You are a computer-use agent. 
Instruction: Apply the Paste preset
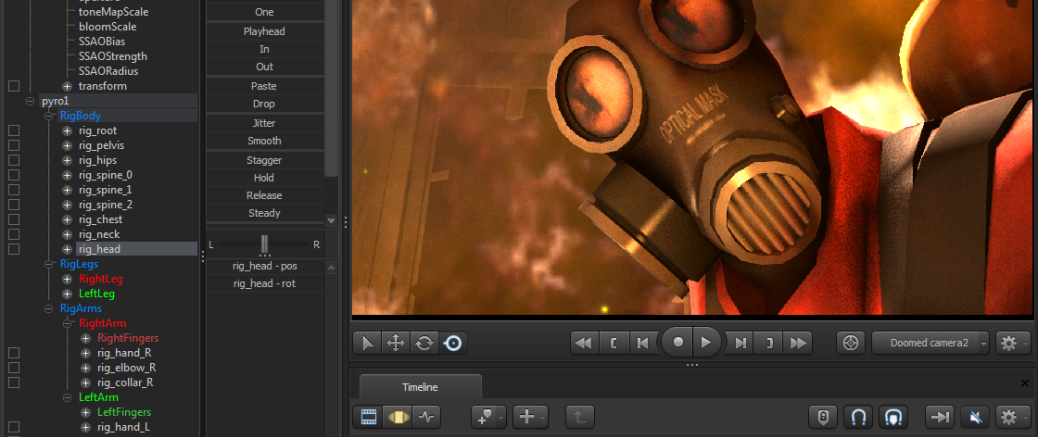pyautogui.click(x=265, y=86)
